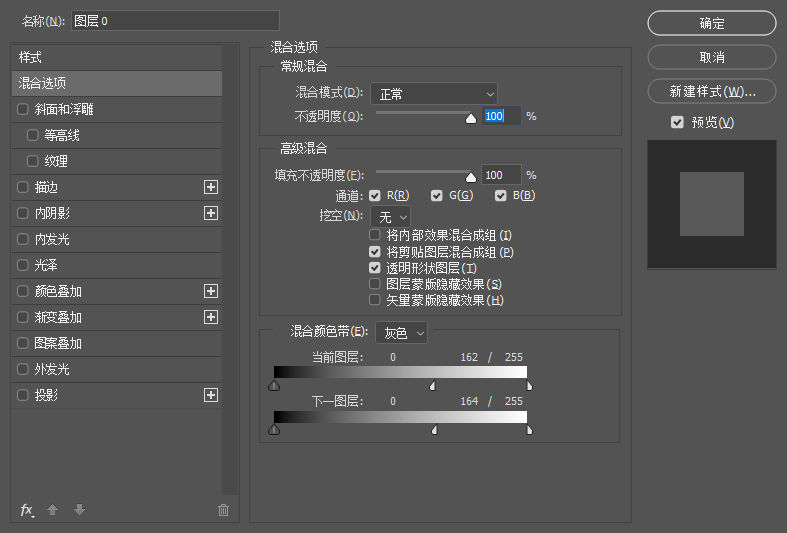Add another 渐变叠加 effect with plus icon
The height and width of the screenshot is (533, 787).
coord(211,317)
